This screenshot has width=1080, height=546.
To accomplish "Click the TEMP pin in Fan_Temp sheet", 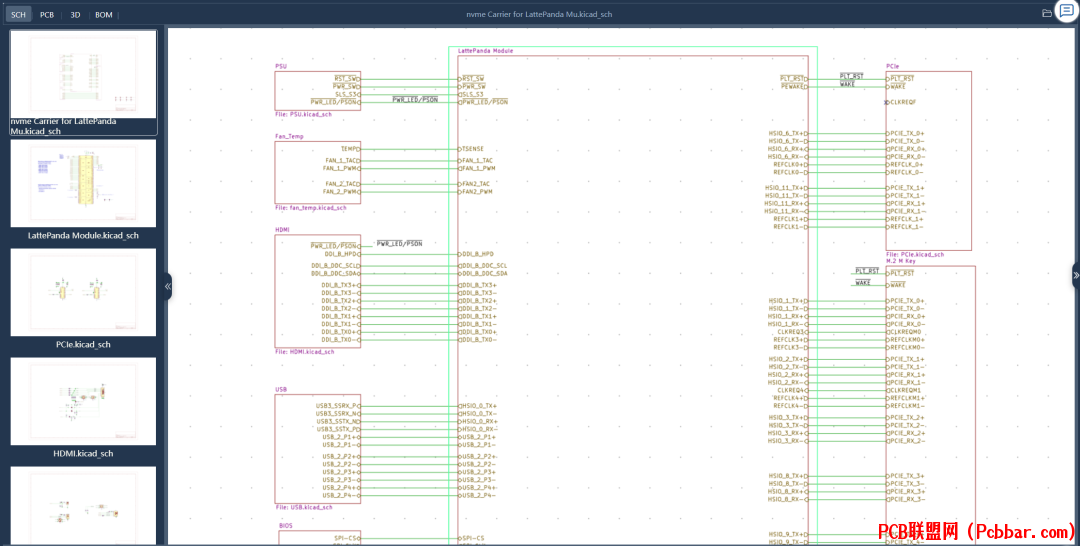I will [351, 149].
